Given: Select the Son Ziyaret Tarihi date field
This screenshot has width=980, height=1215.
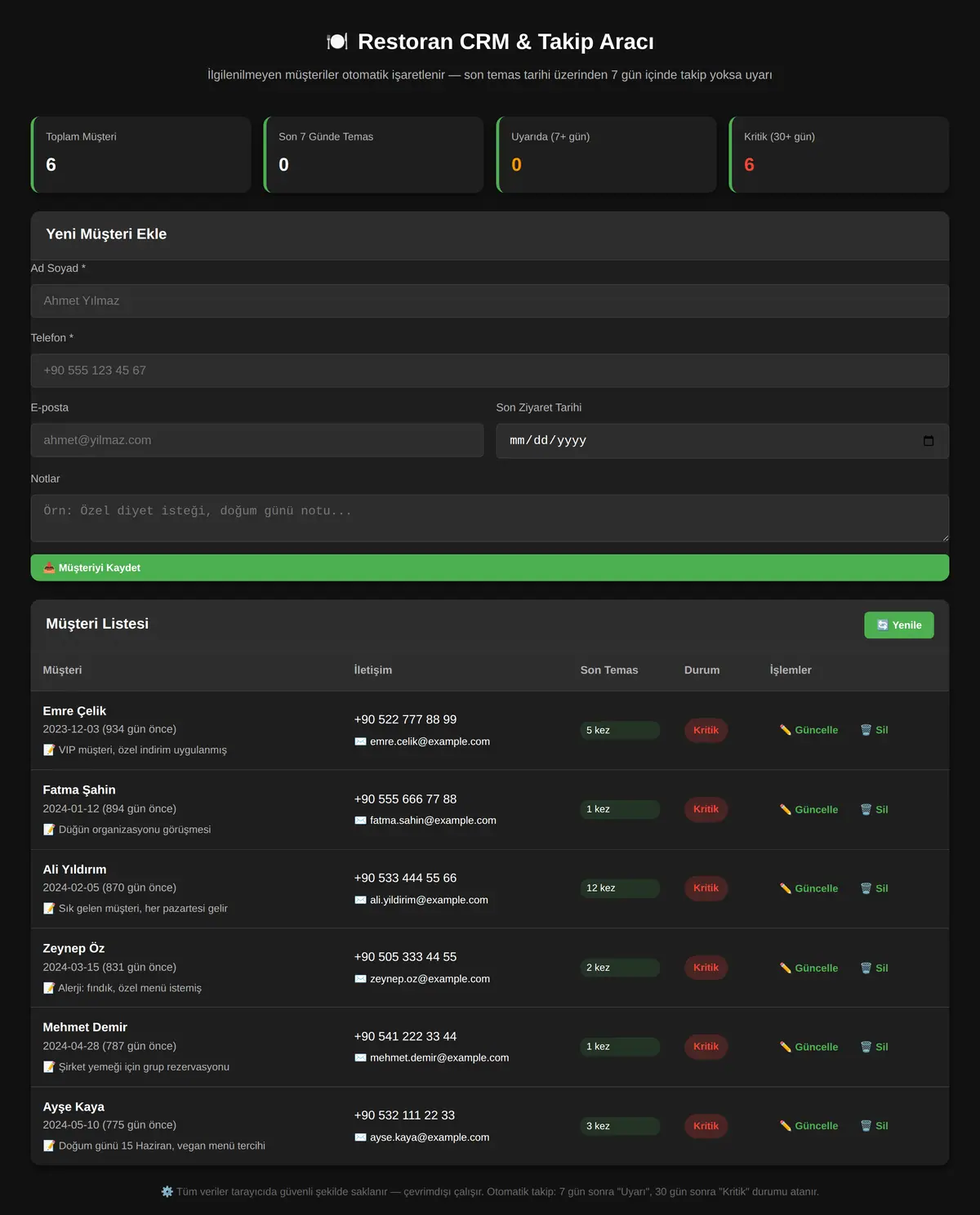Looking at the screenshot, I should [x=723, y=441].
